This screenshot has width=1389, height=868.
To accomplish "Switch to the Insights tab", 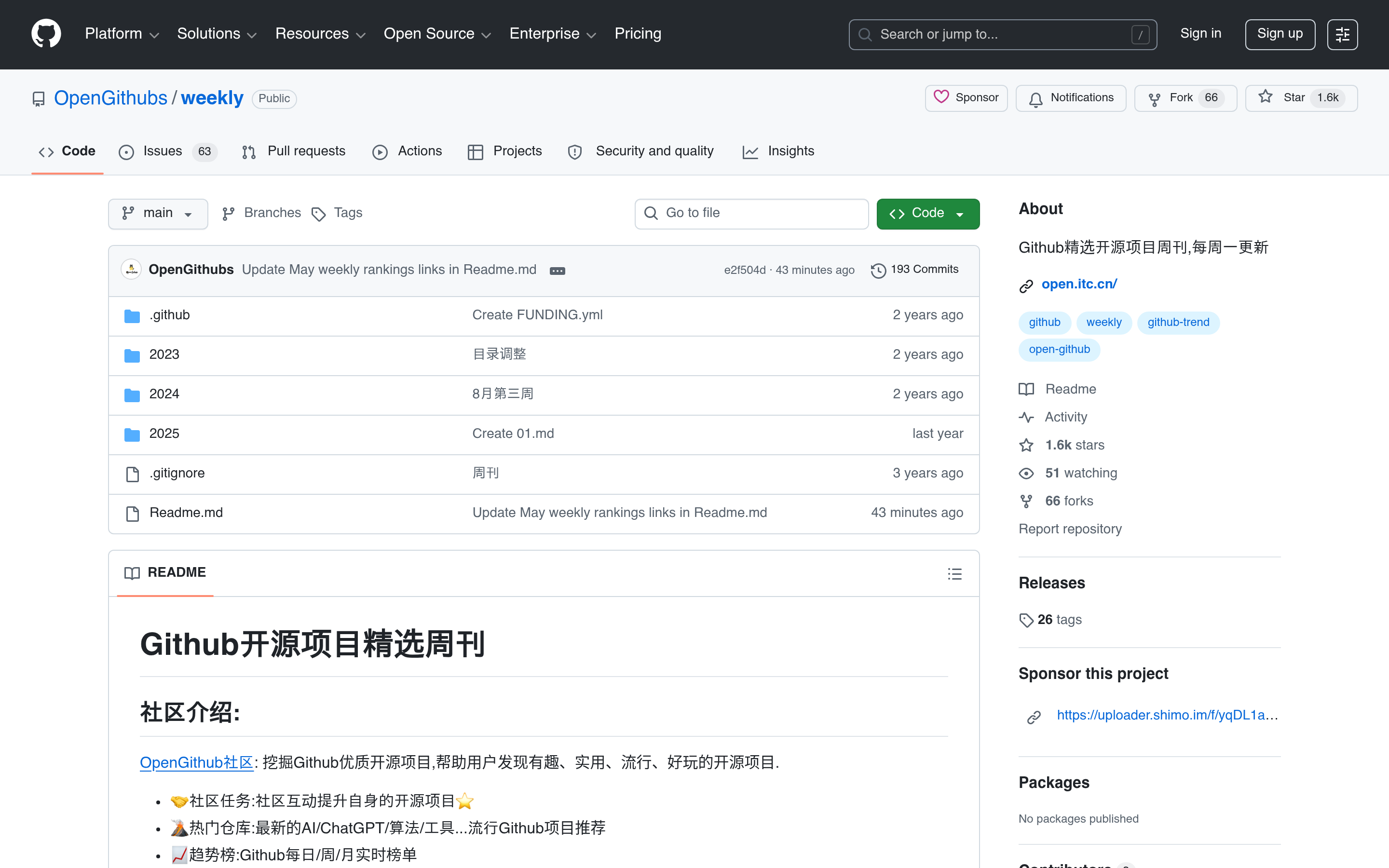I will pos(778,151).
